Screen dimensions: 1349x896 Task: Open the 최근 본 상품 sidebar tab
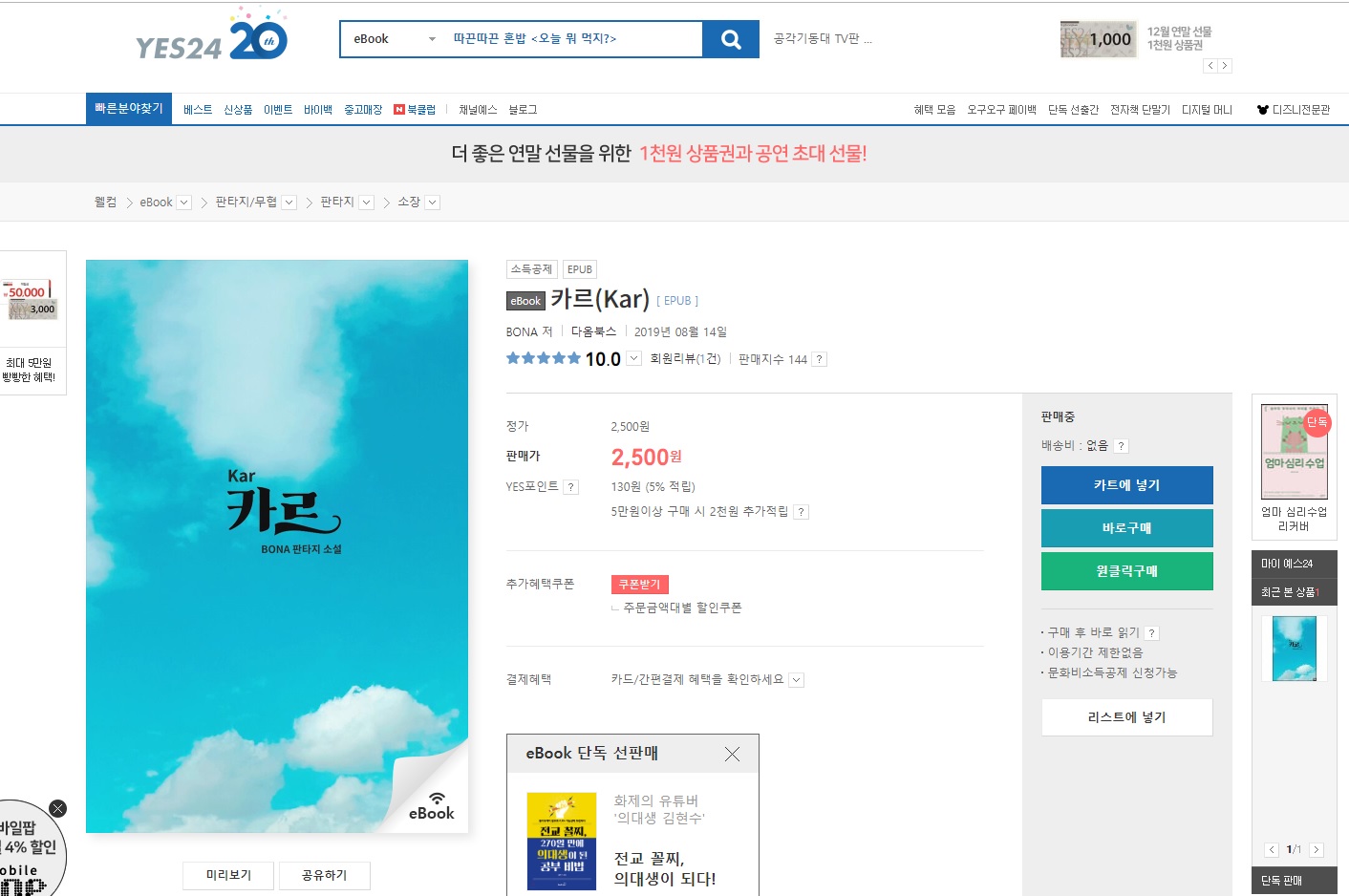coord(1295,592)
